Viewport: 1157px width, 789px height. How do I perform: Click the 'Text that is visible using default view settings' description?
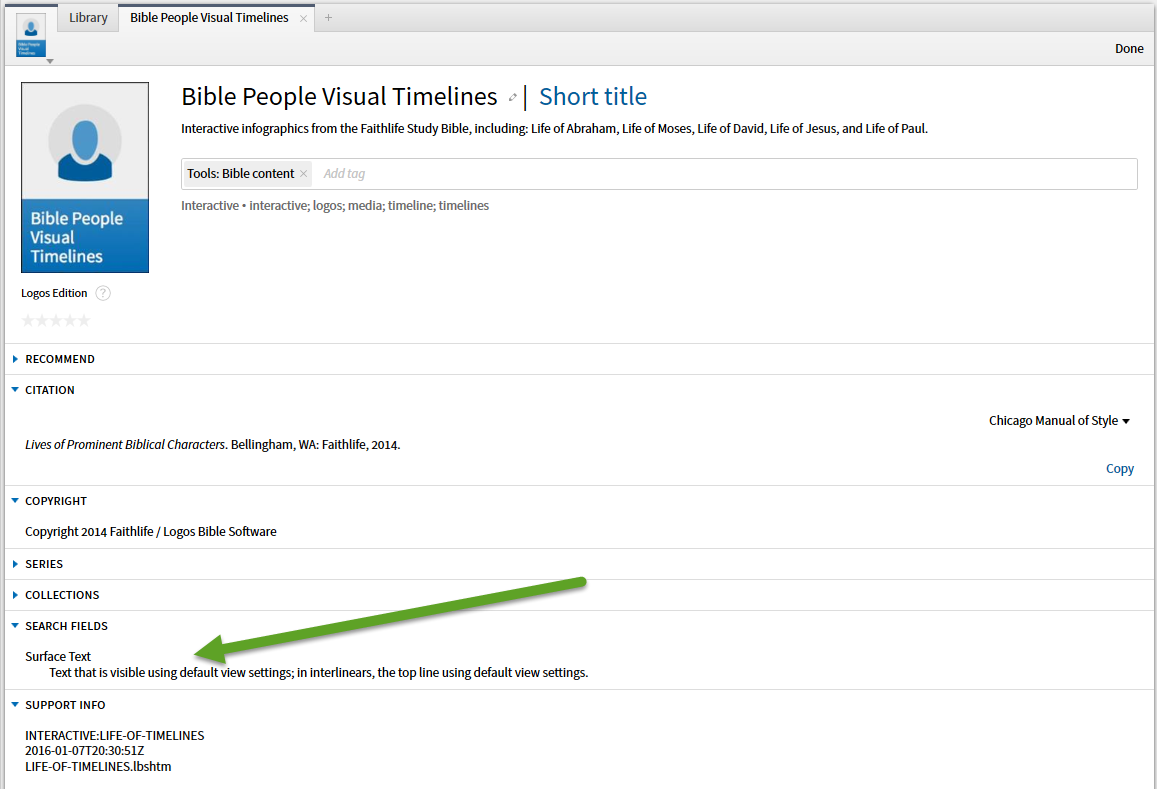319,672
